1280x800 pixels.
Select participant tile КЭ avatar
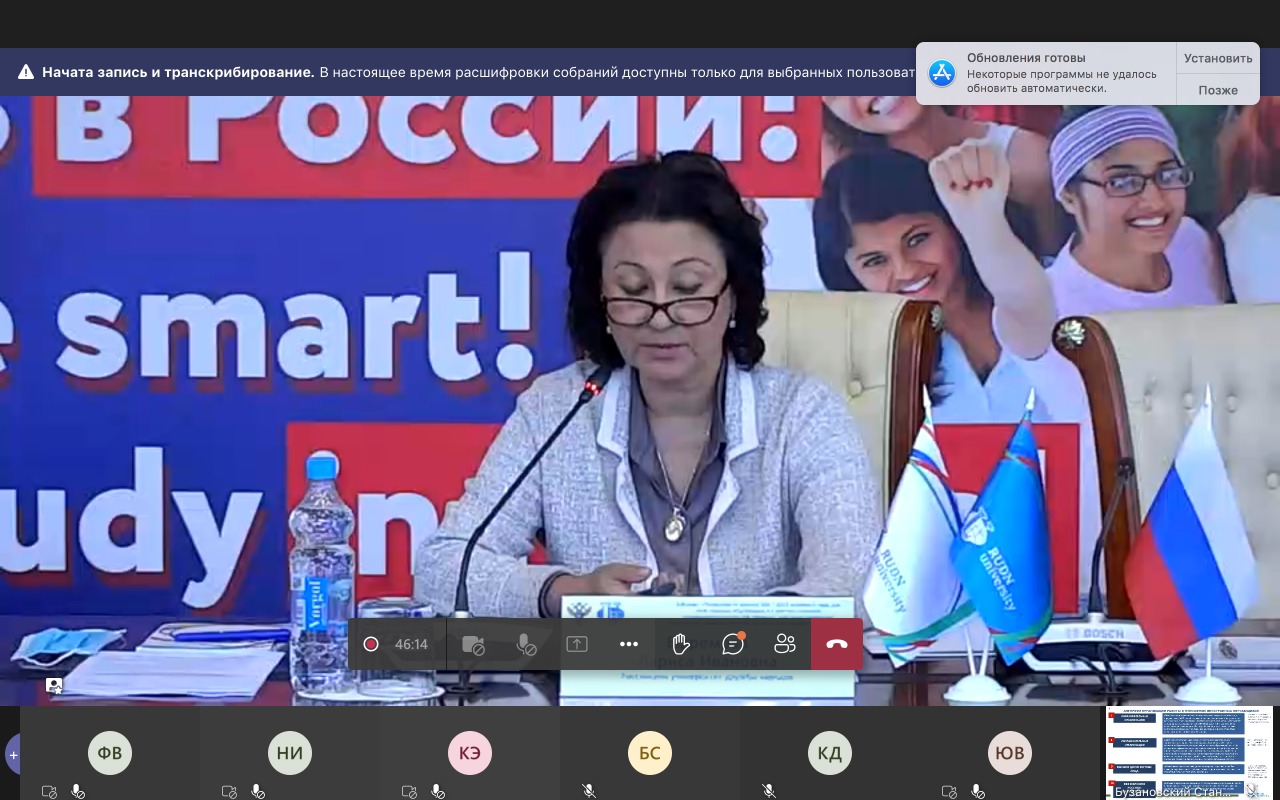tap(470, 753)
